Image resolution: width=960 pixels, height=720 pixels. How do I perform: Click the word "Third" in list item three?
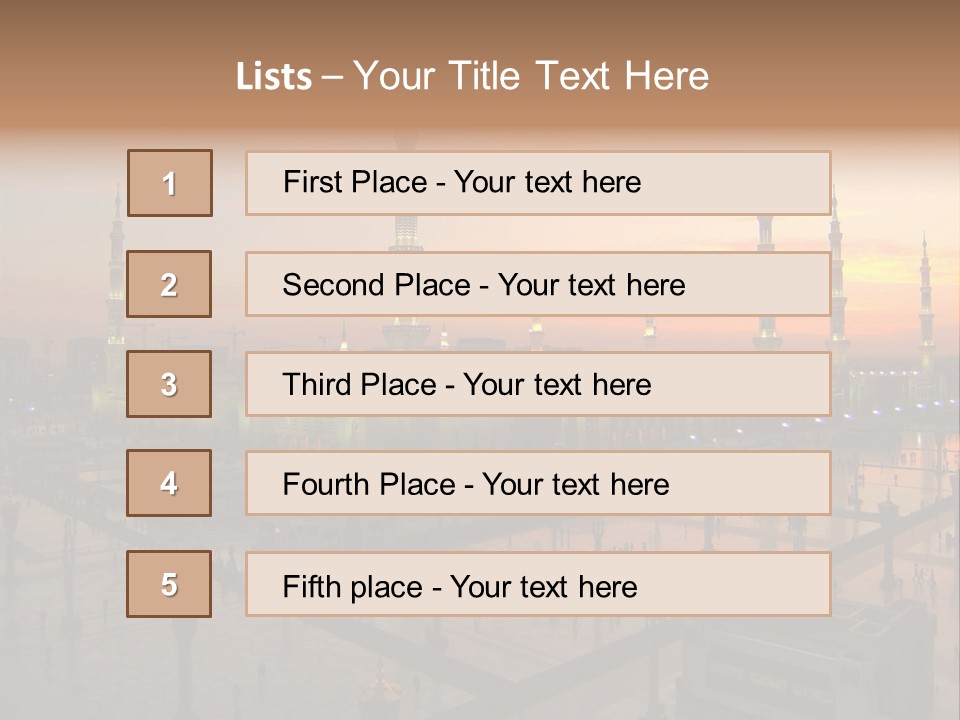(x=316, y=385)
